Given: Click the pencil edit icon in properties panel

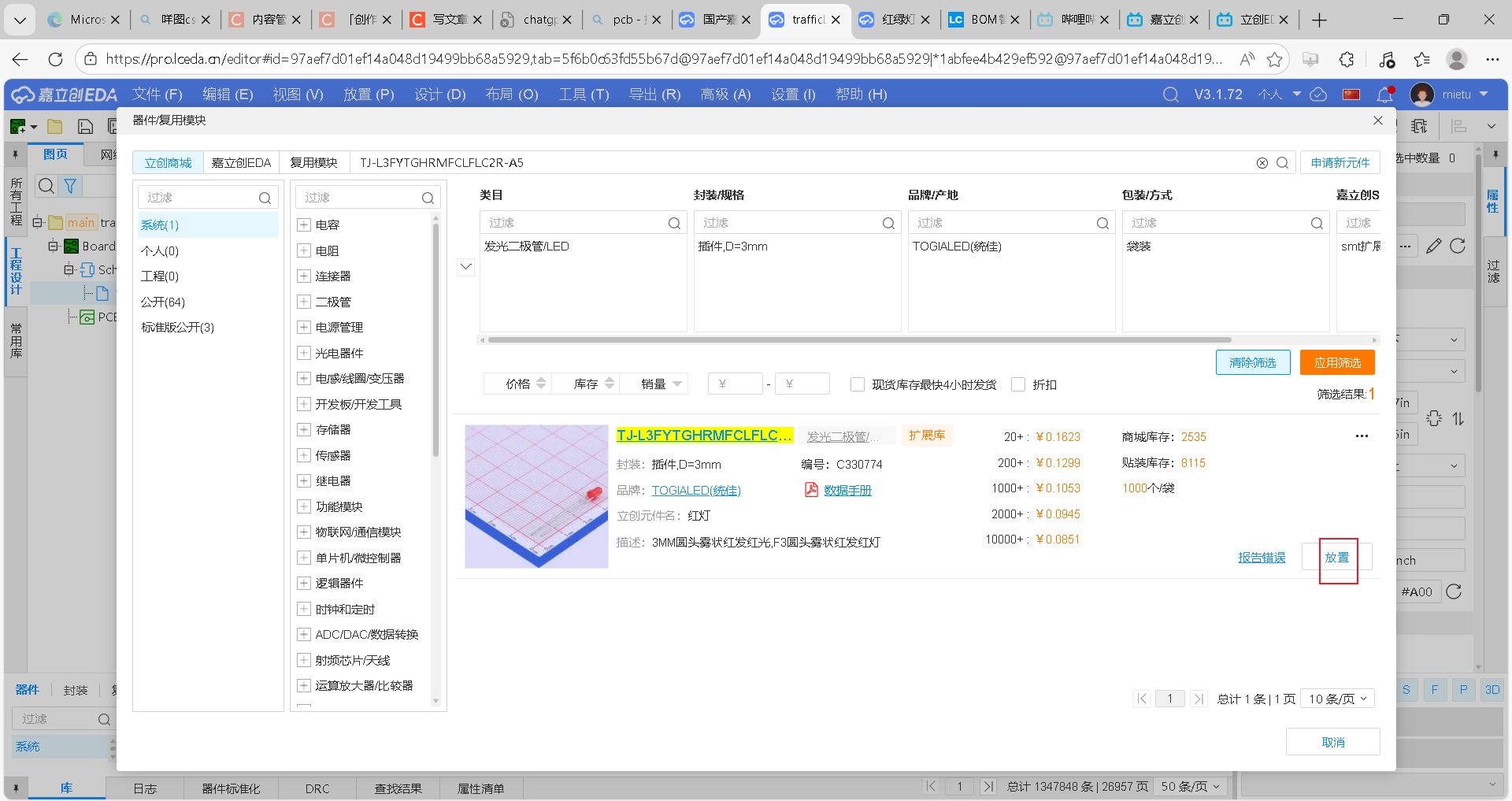Looking at the screenshot, I should (1433, 246).
